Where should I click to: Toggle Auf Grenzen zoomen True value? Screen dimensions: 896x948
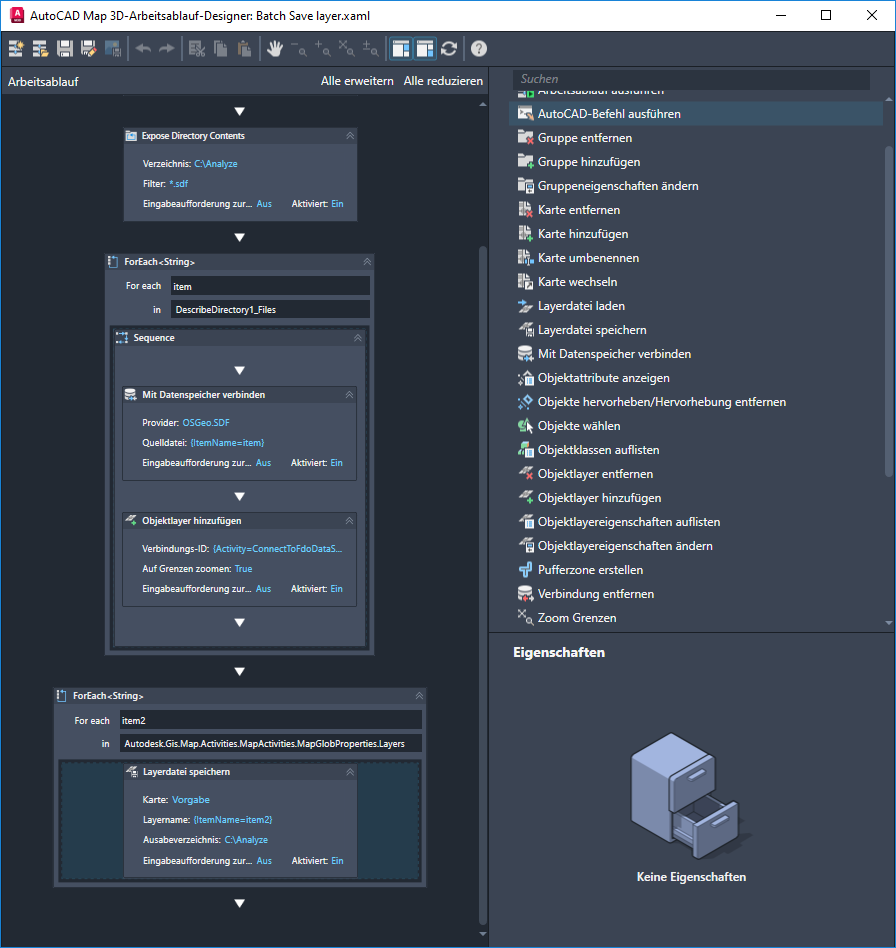tap(244, 569)
